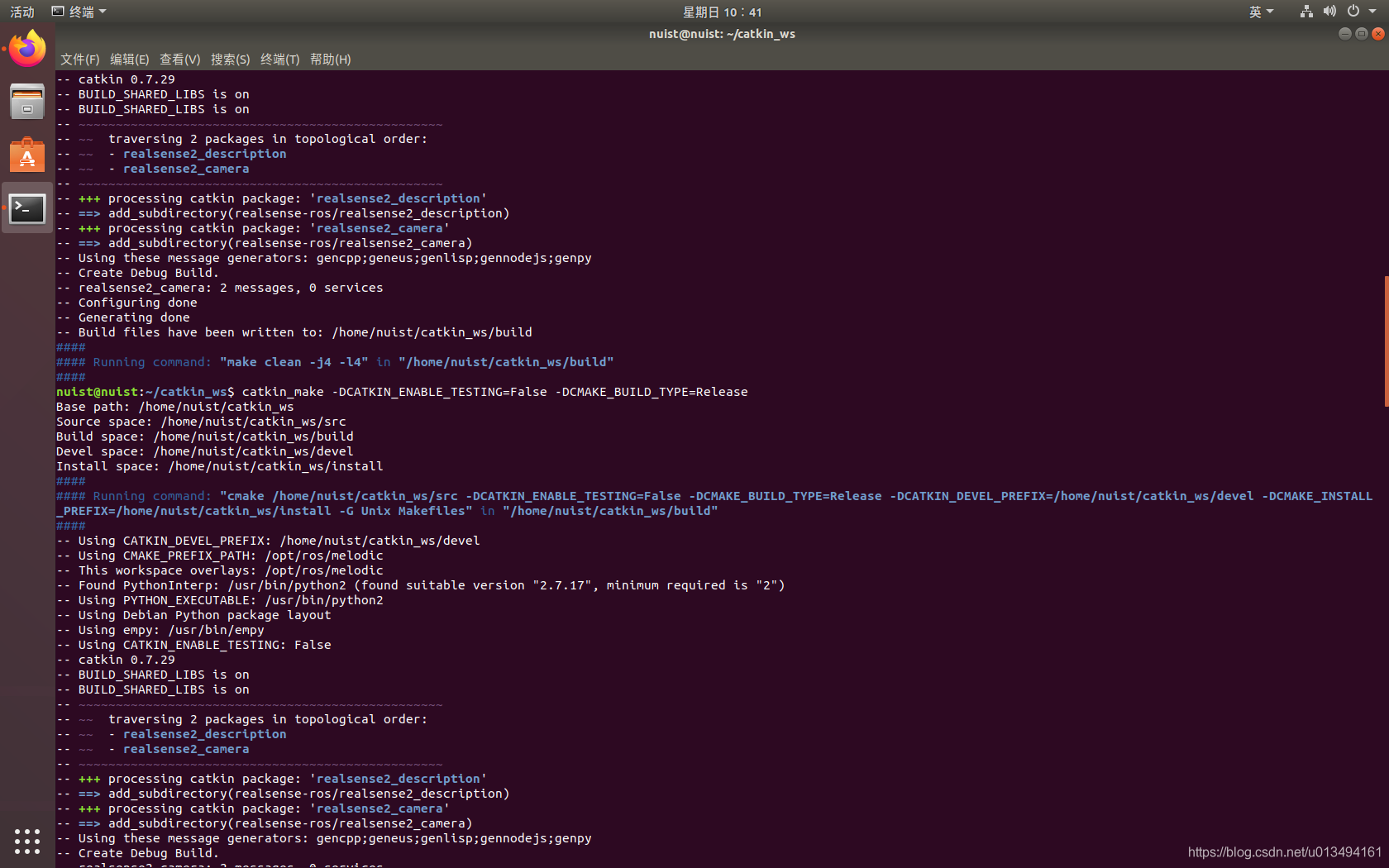Open Firefox from the dock
This screenshot has width=1389, height=868.
pos(27,49)
